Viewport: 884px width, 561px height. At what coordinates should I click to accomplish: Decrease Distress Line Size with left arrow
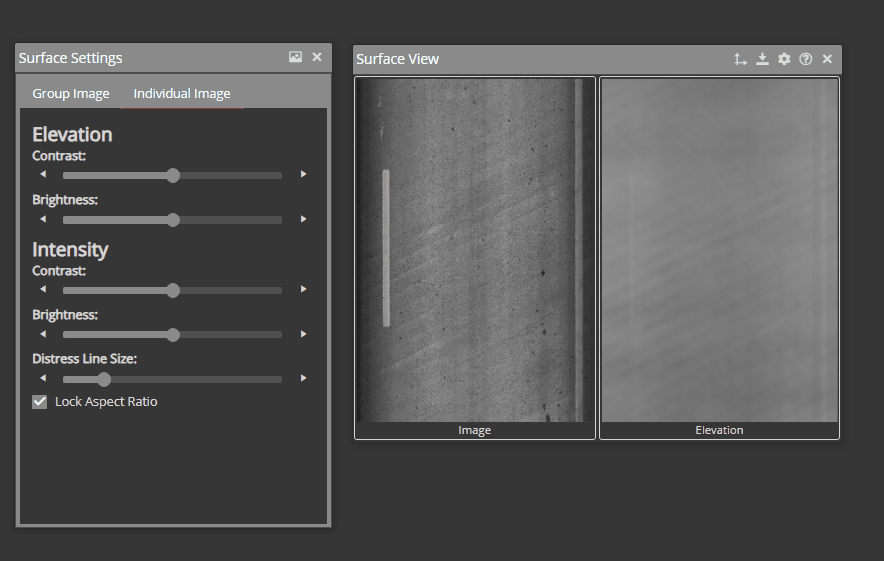click(43, 379)
